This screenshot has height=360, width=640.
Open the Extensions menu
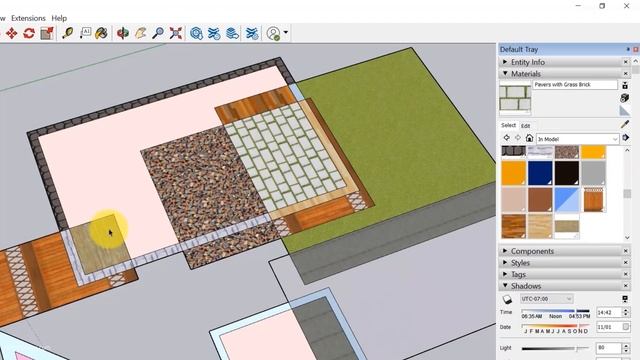tap(28, 18)
